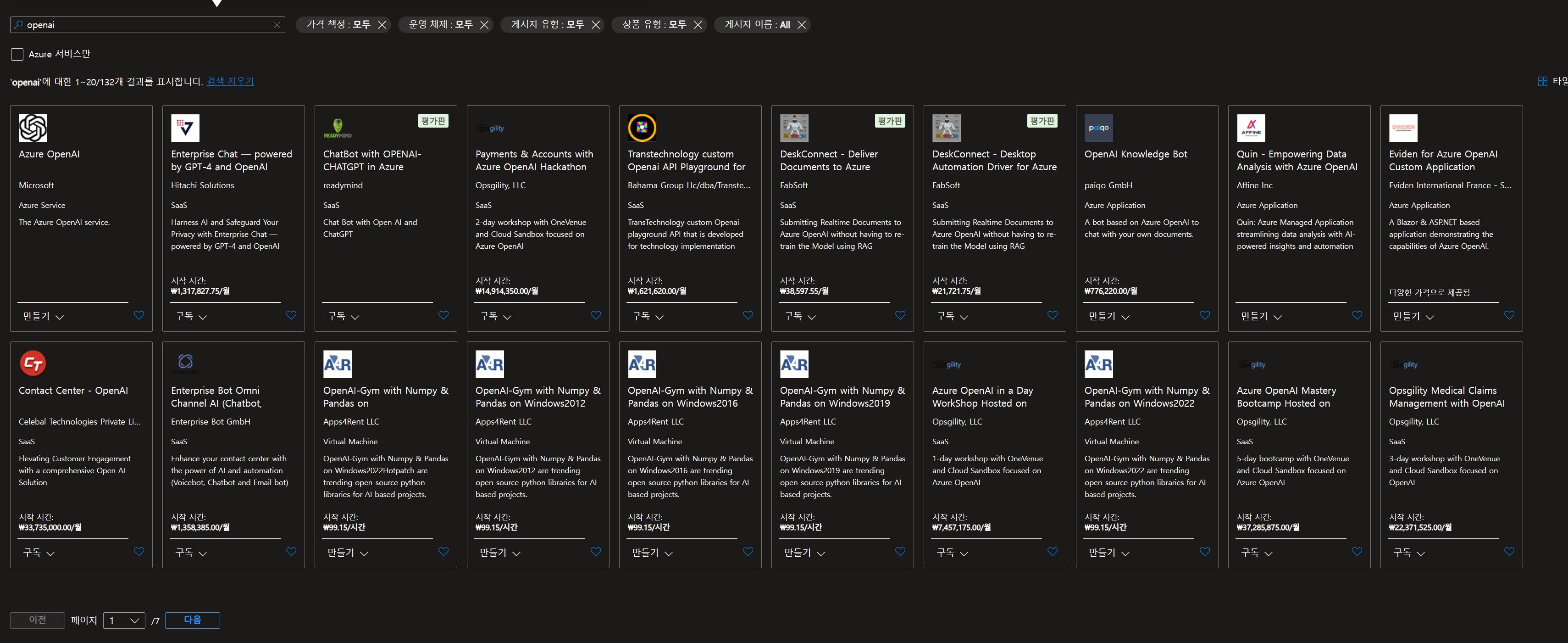Favorite the Azure OpenAI card heart icon

pos(139,315)
